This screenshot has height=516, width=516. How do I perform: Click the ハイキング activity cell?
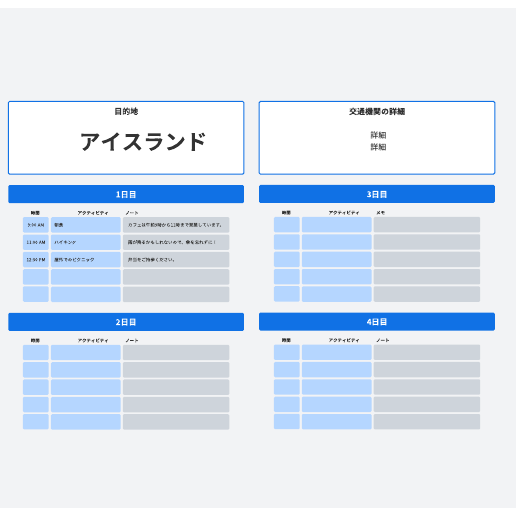tap(86, 242)
